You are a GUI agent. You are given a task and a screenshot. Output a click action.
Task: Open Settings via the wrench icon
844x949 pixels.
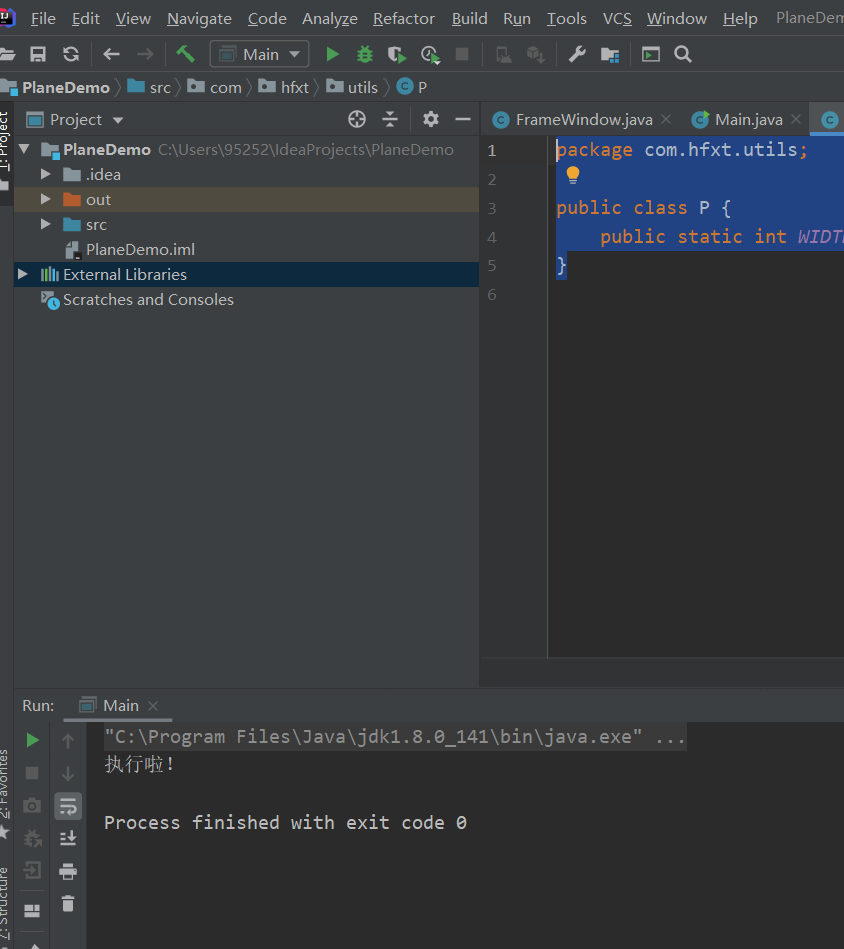pos(577,54)
